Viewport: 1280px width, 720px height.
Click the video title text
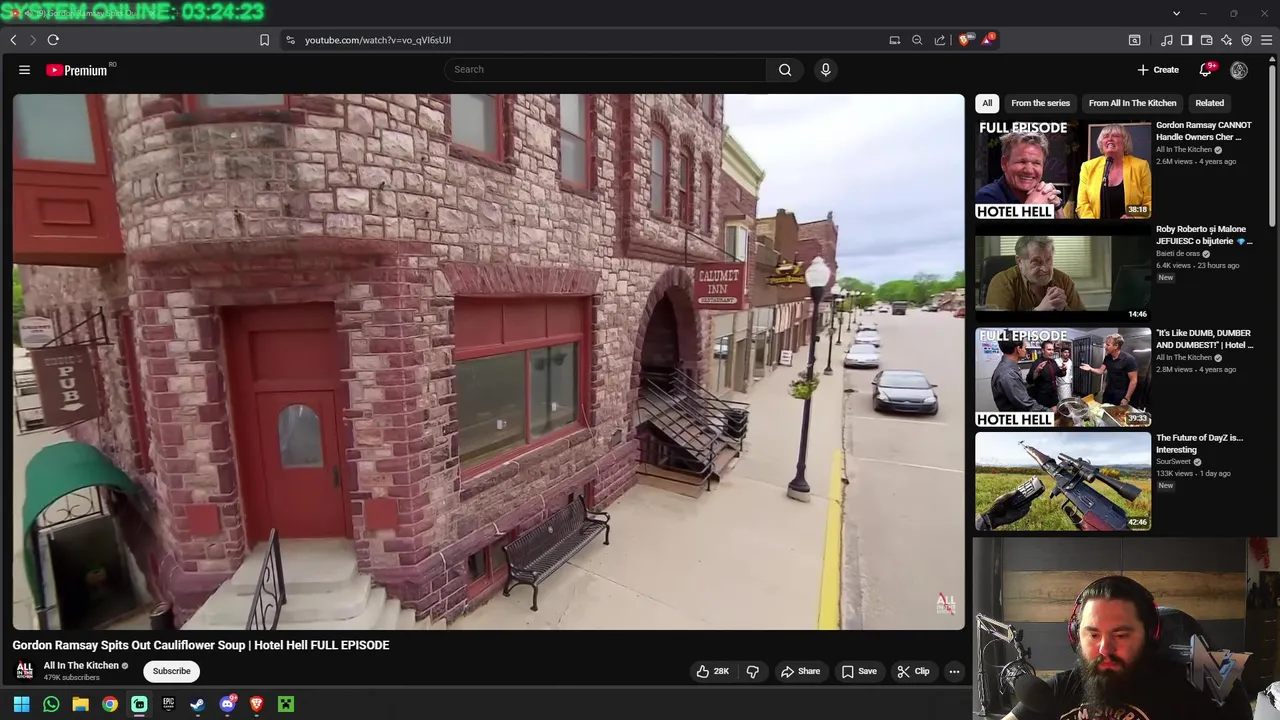pos(201,645)
